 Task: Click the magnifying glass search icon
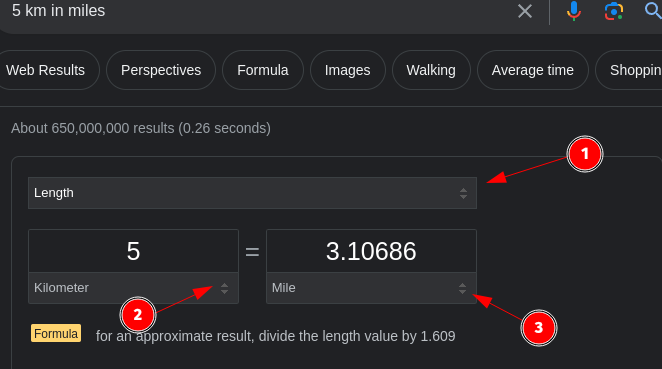coord(654,11)
